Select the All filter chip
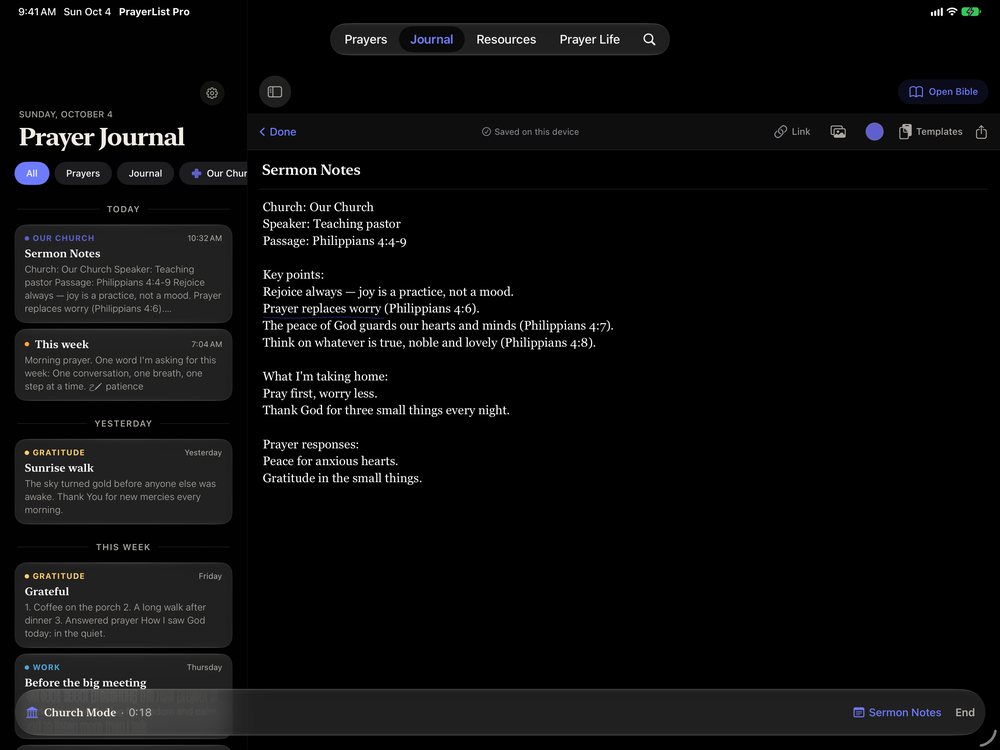 32,173
